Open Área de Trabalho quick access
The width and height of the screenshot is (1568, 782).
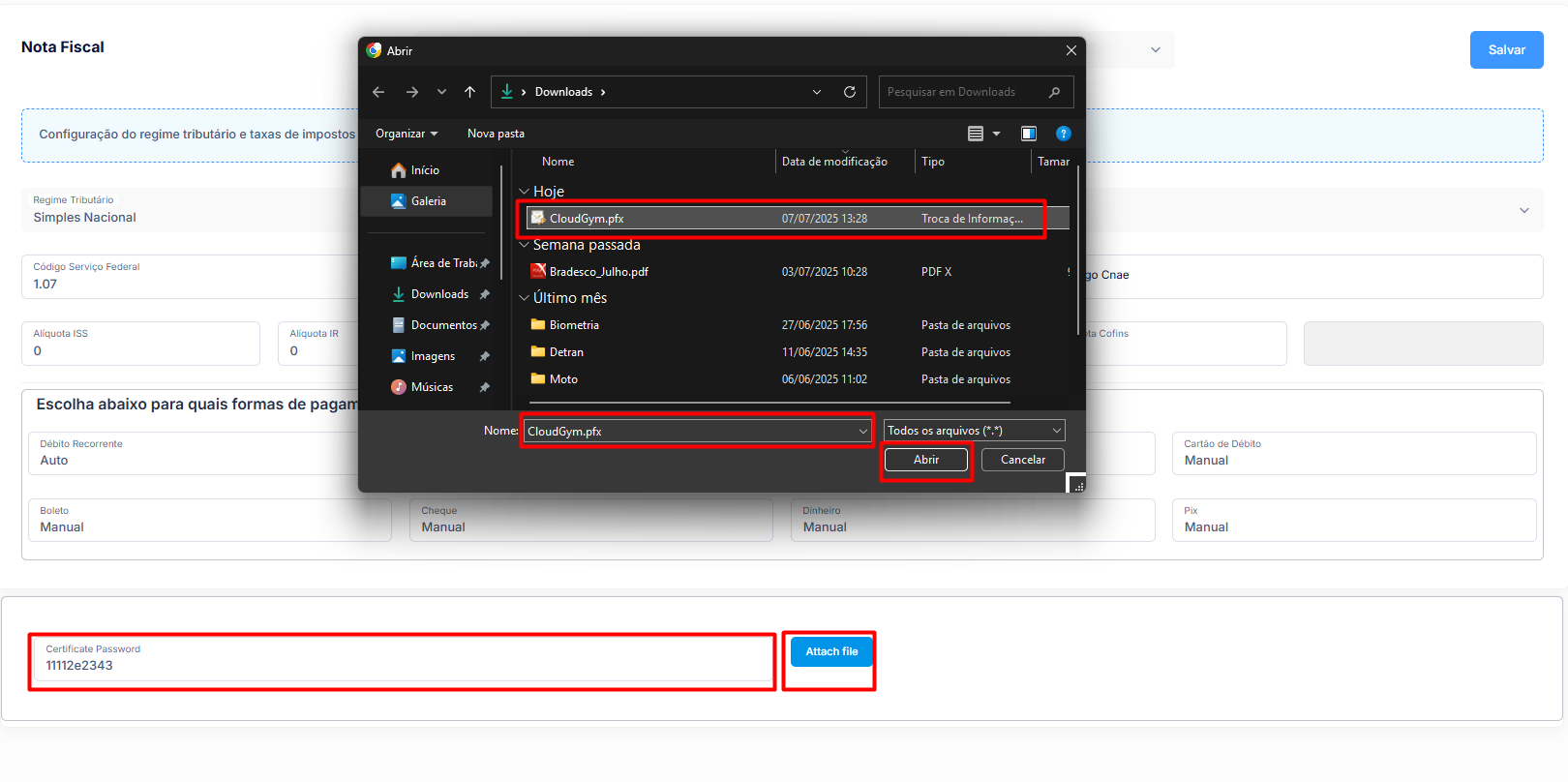pos(427,263)
